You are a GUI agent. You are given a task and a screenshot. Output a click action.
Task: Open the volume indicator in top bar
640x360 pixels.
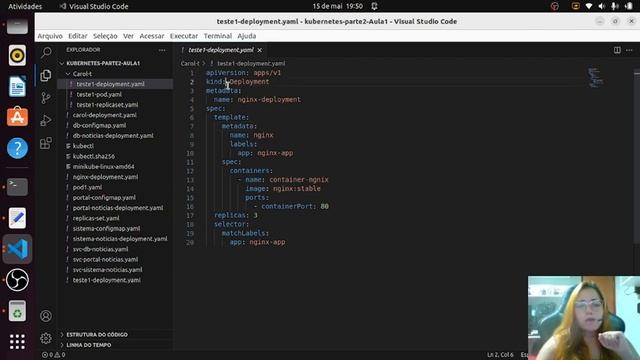(601, 6)
